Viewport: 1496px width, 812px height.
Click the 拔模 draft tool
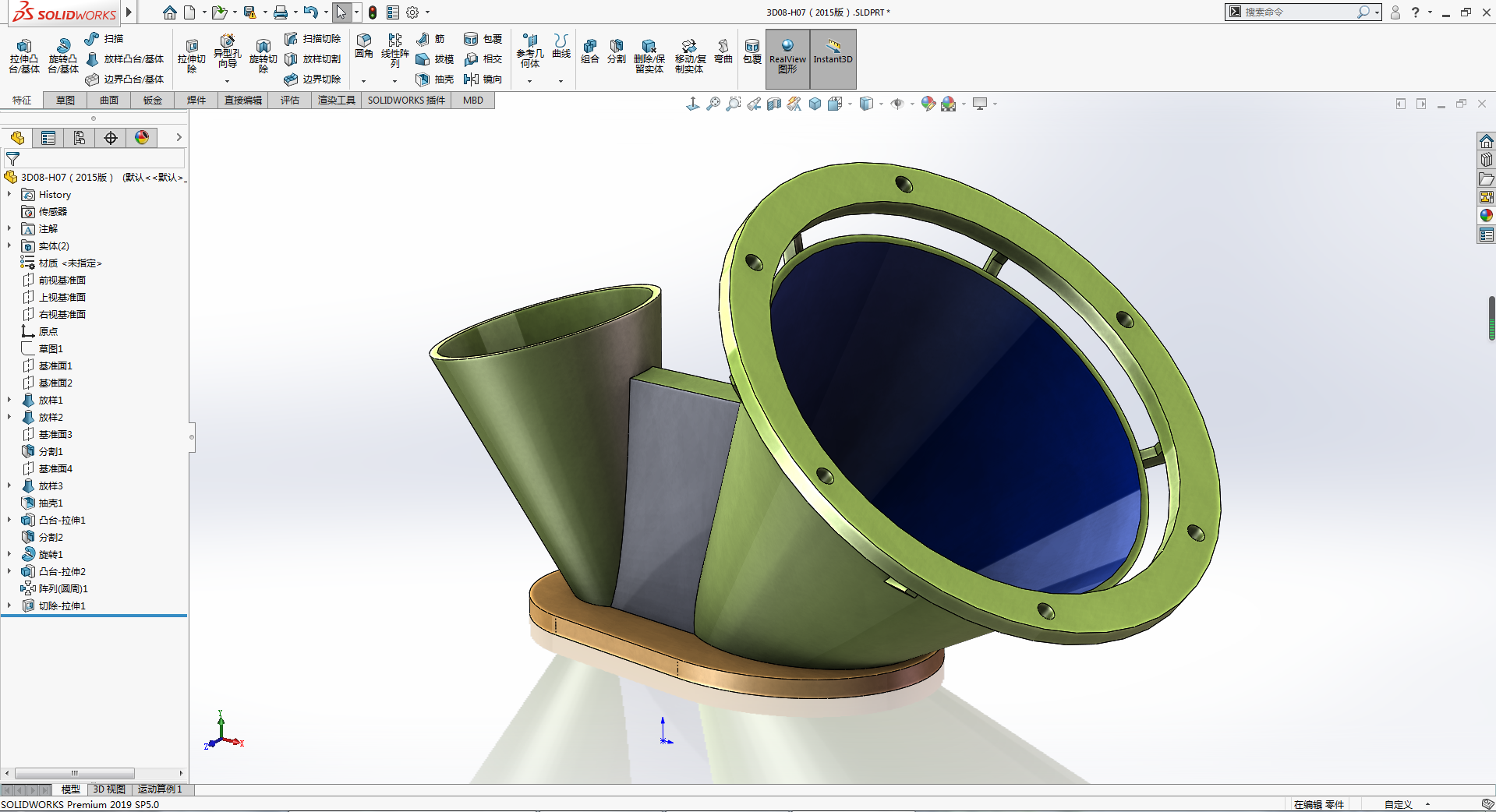point(435,58)
